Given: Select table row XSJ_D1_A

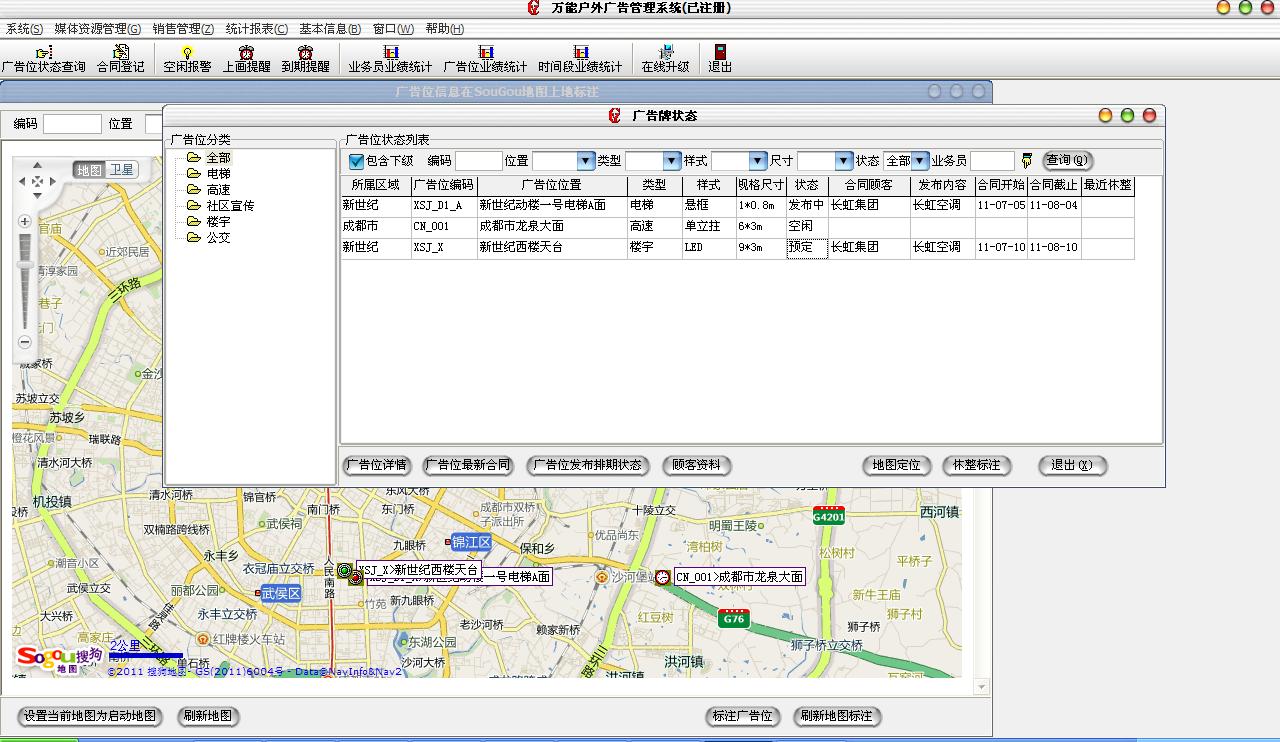Looking at the screenshot, I should click(x=737, y=205).
